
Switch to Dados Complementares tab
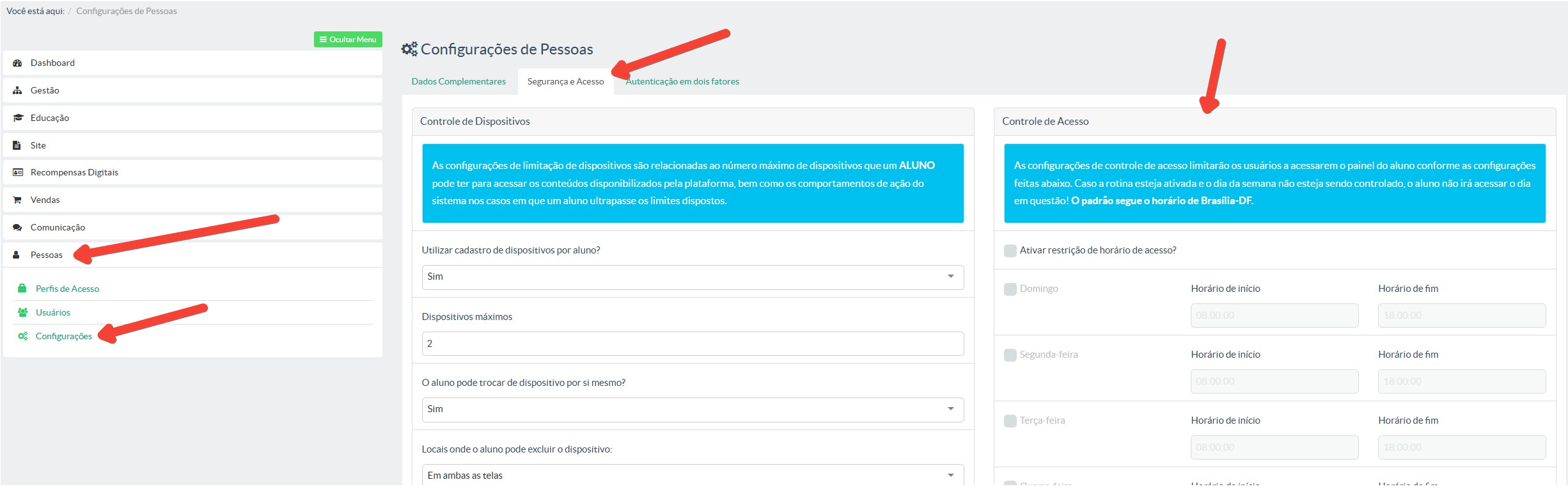click(459, 81)
